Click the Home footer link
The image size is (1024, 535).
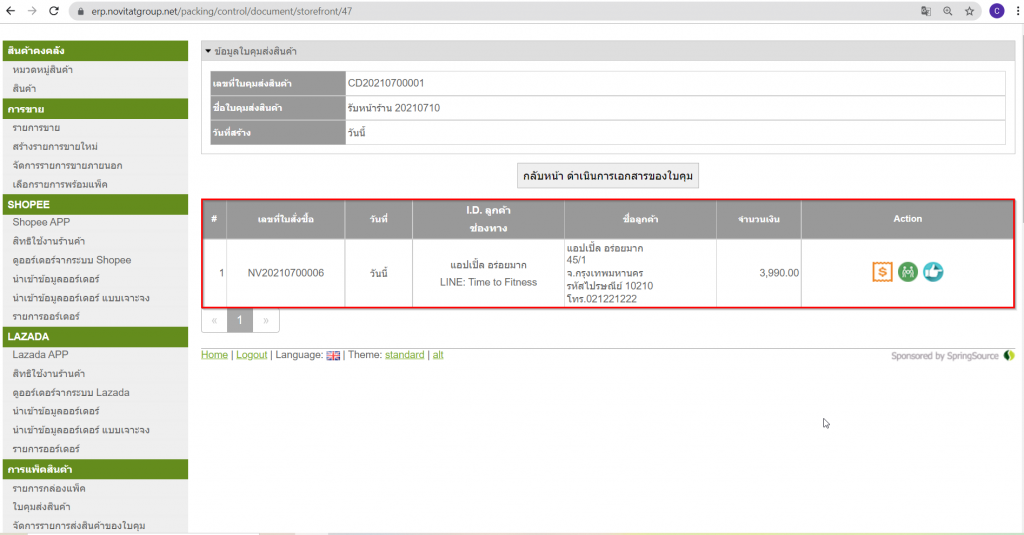214,355
